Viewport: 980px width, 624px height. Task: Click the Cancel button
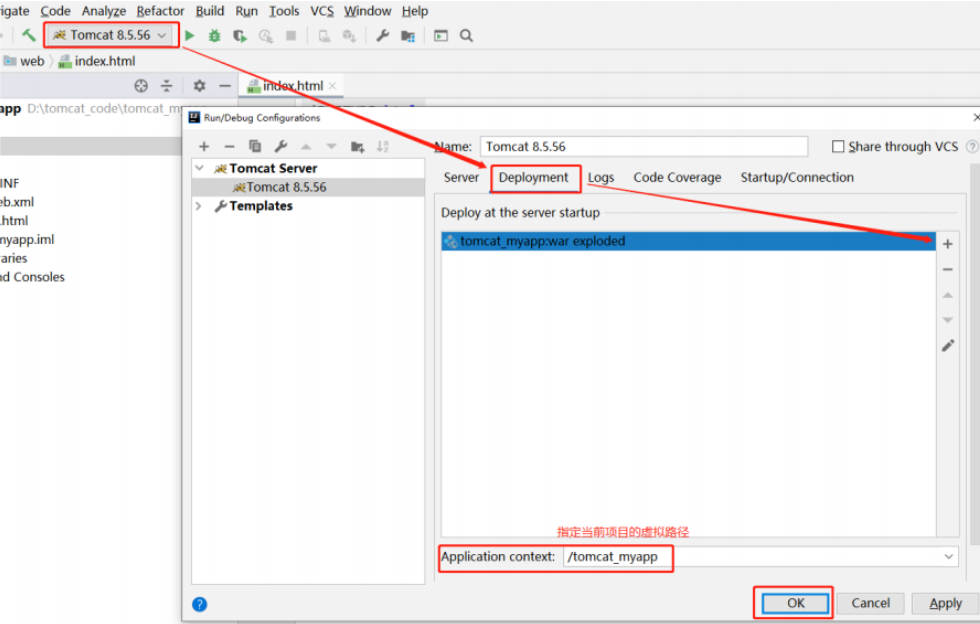[870, 603]
